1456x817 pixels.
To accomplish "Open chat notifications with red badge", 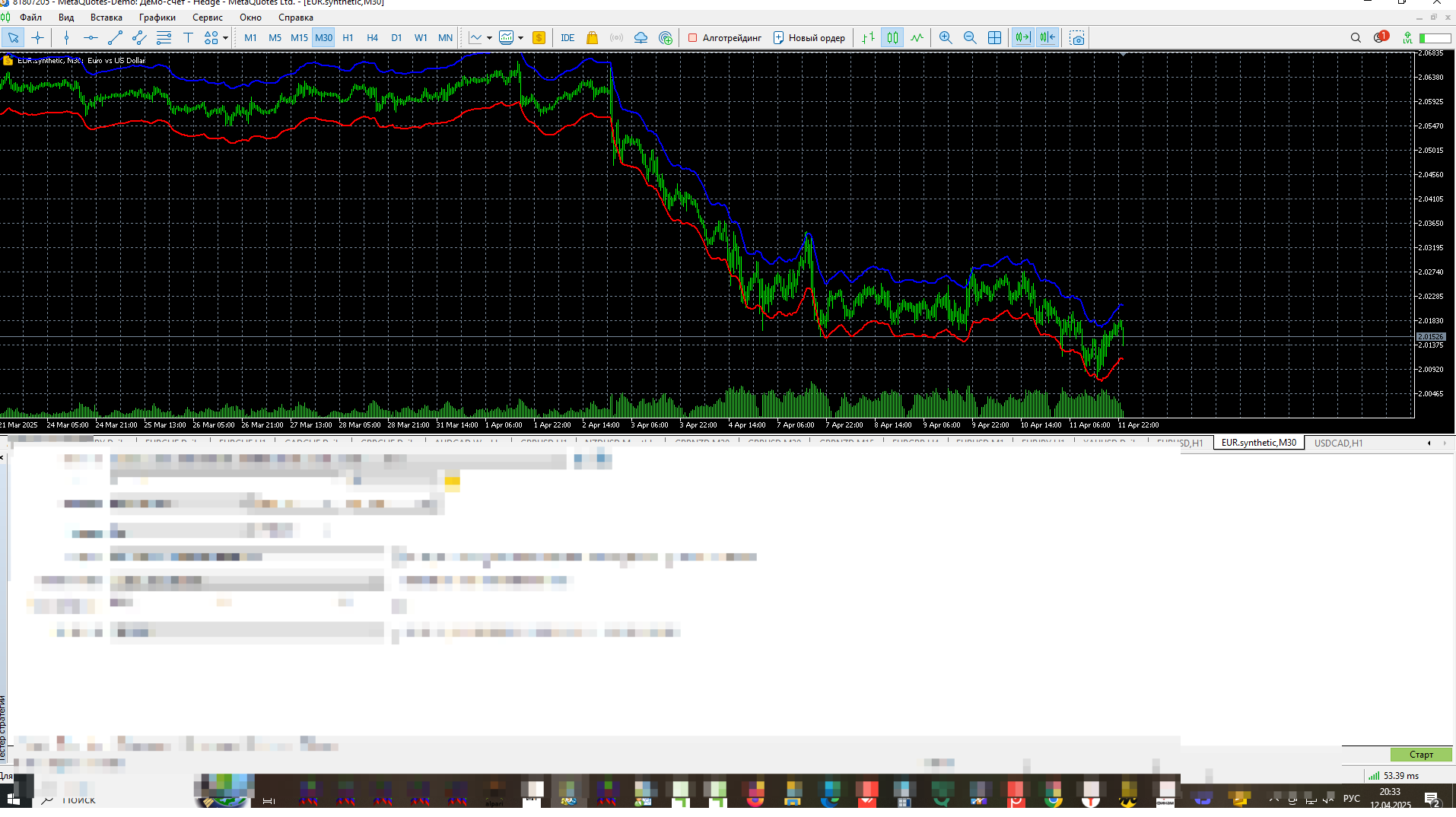I will point(1381,37).
